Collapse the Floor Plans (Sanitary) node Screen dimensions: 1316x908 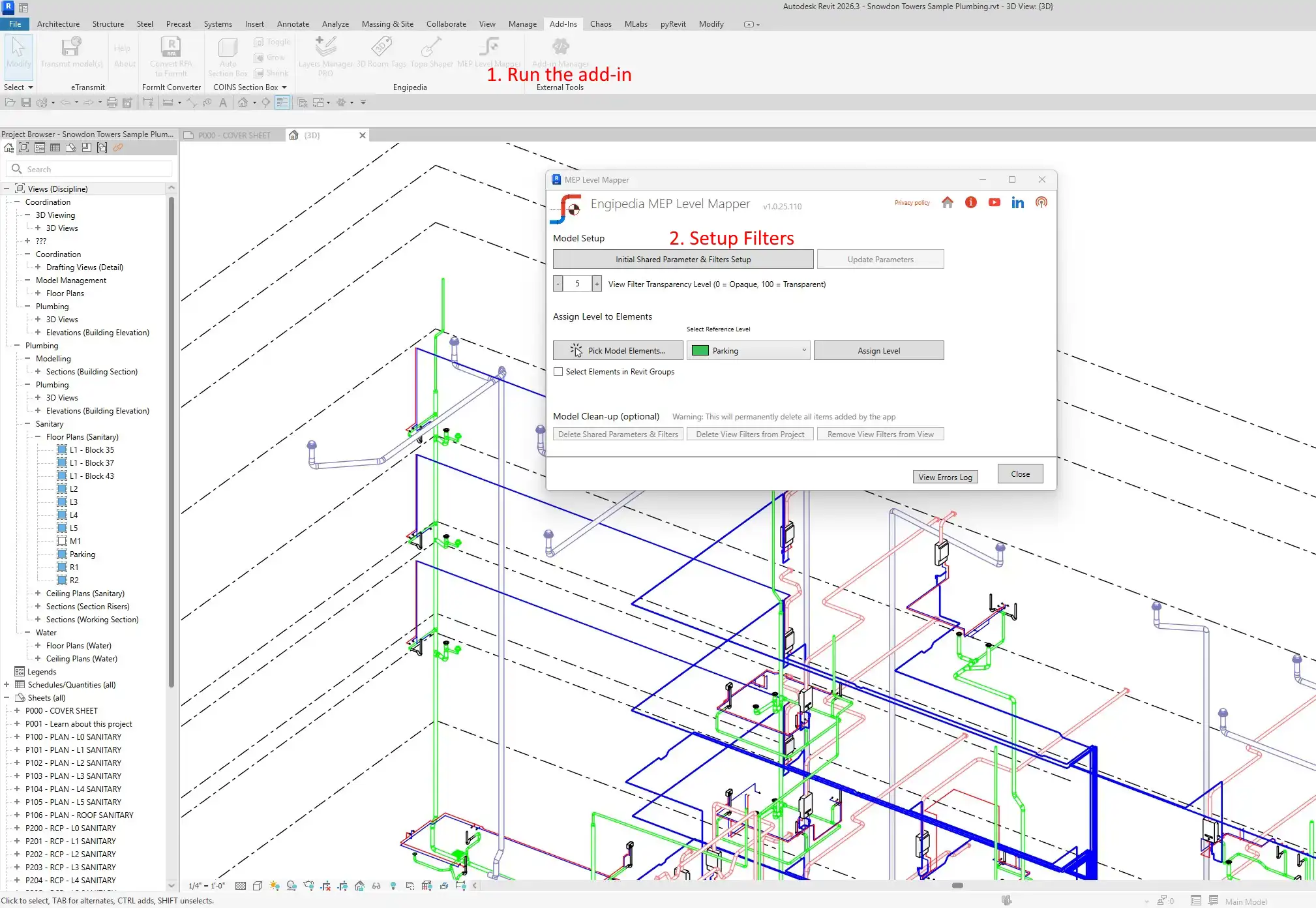(x=38, y=437)
